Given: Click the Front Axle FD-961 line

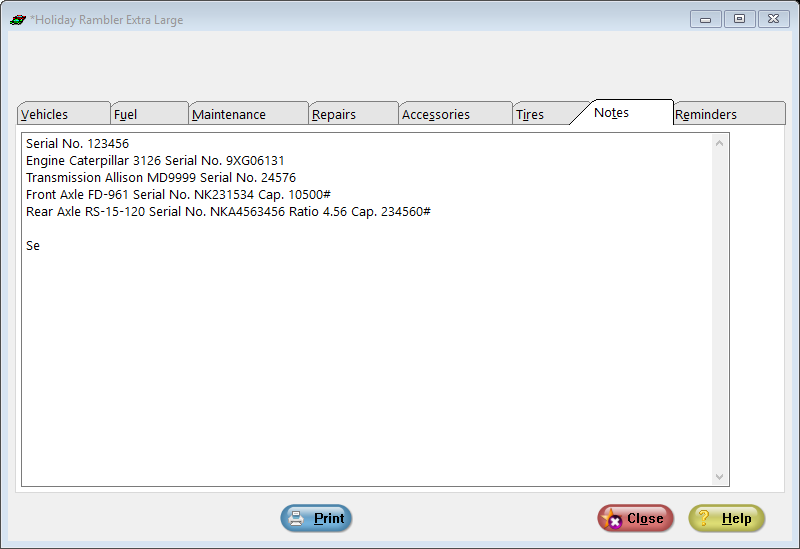Looking at the screenshot, I should tap(178, 194).
